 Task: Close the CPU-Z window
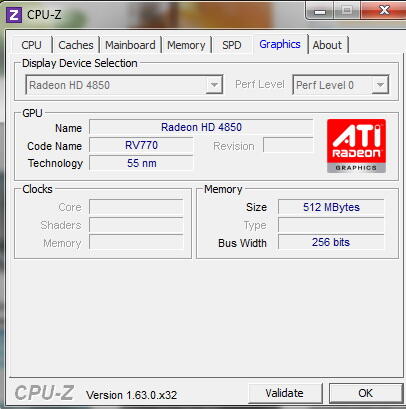tap(383, 11)
